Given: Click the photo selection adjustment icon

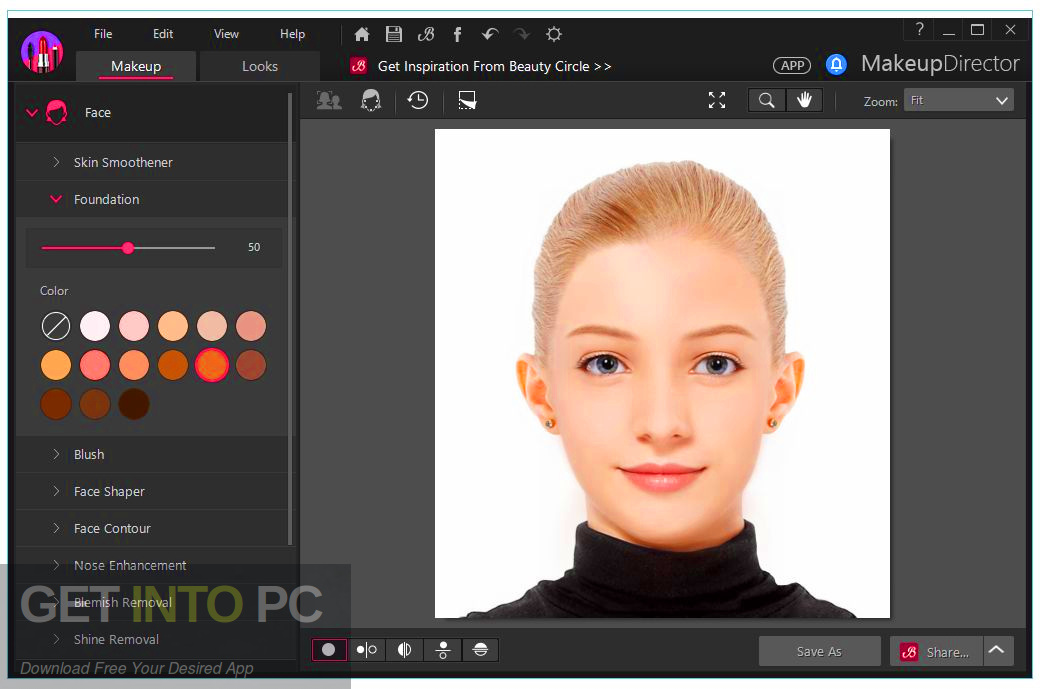Looking at the screenshot, I should pyautogui.click(x=467, y=101).
